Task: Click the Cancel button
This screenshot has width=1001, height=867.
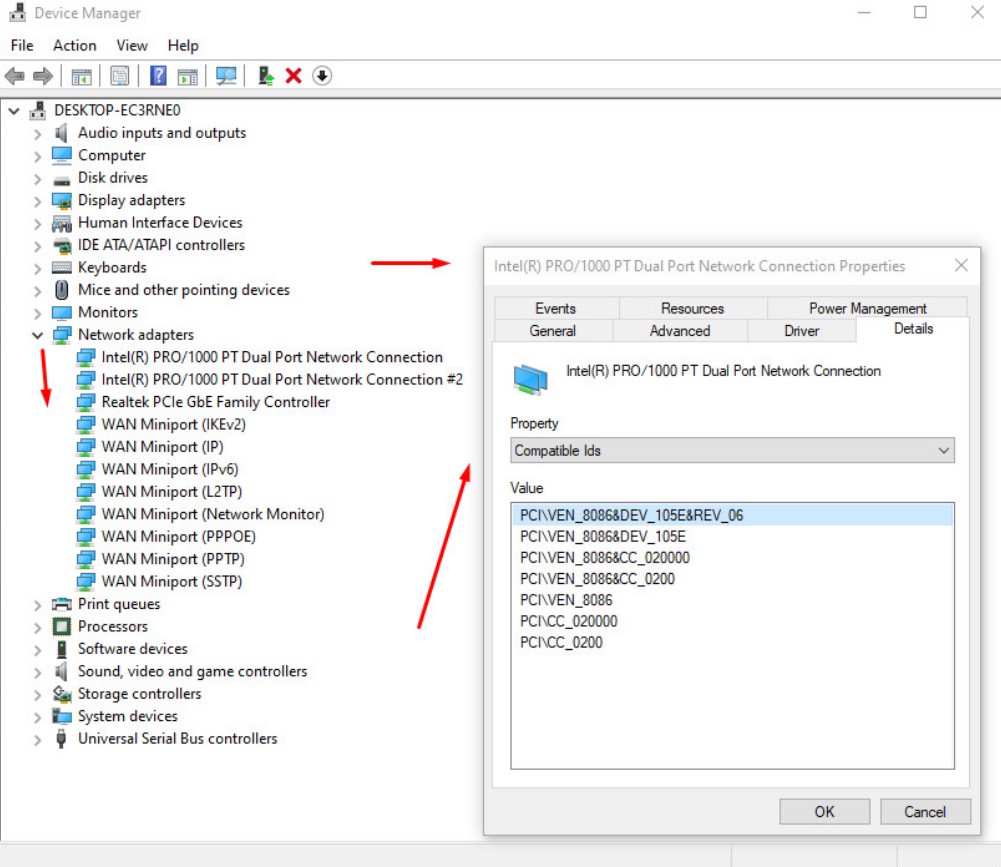Action: click(x=925, y=811)
